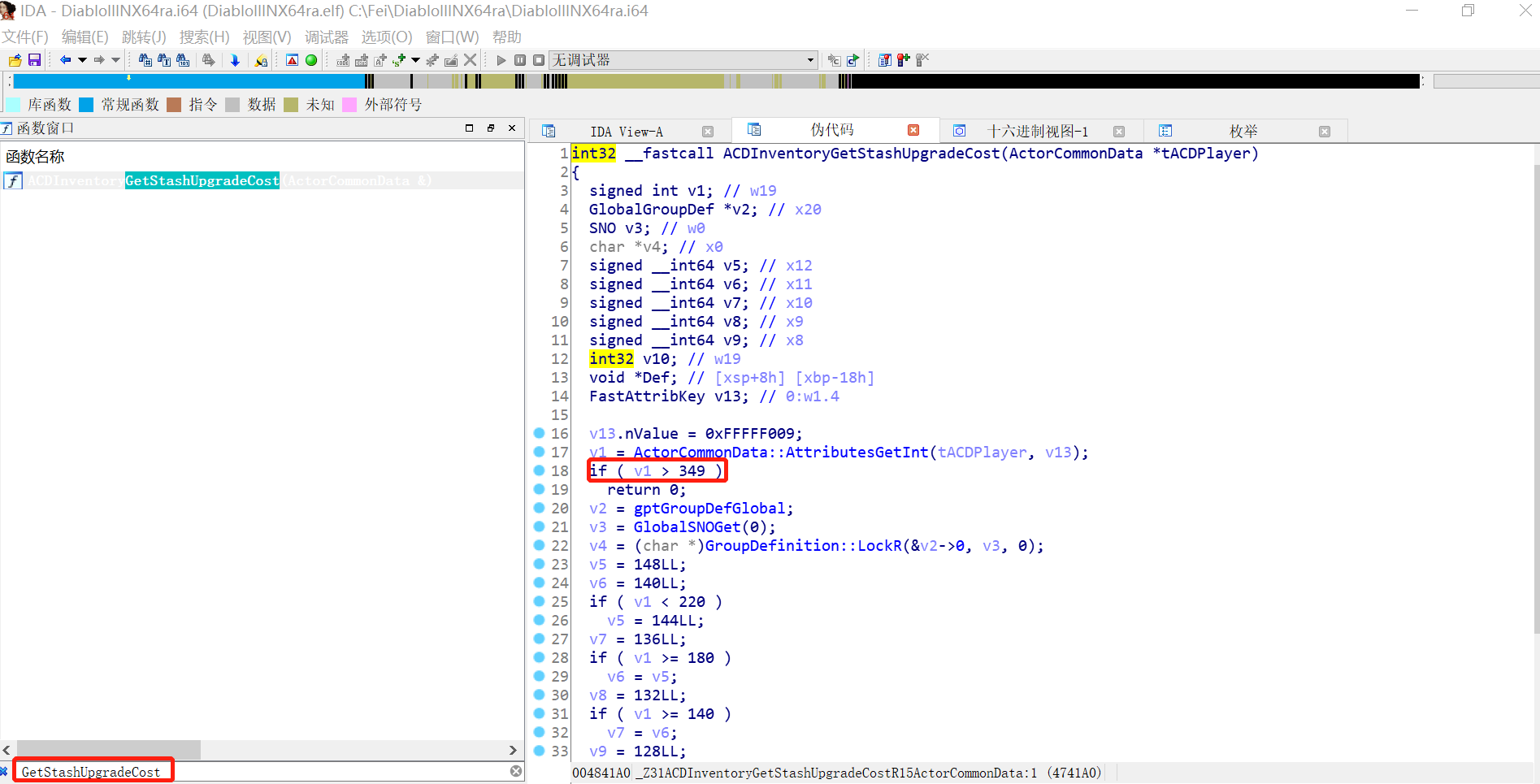The width and height of the screenshot is (1540, 784).
Task: Close the 枚举 tab
Action: (x=1325, y=132)
